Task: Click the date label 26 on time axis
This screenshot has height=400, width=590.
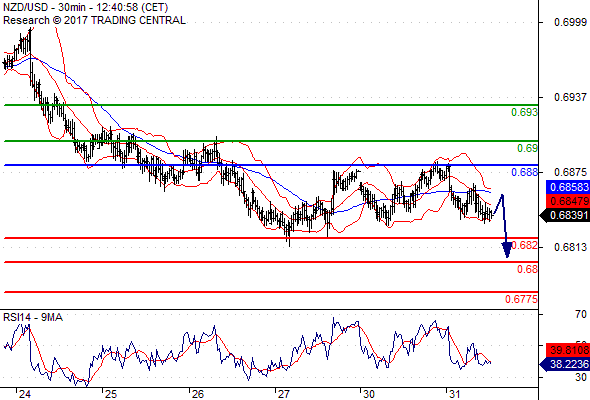Action: (x=198, y=394)
